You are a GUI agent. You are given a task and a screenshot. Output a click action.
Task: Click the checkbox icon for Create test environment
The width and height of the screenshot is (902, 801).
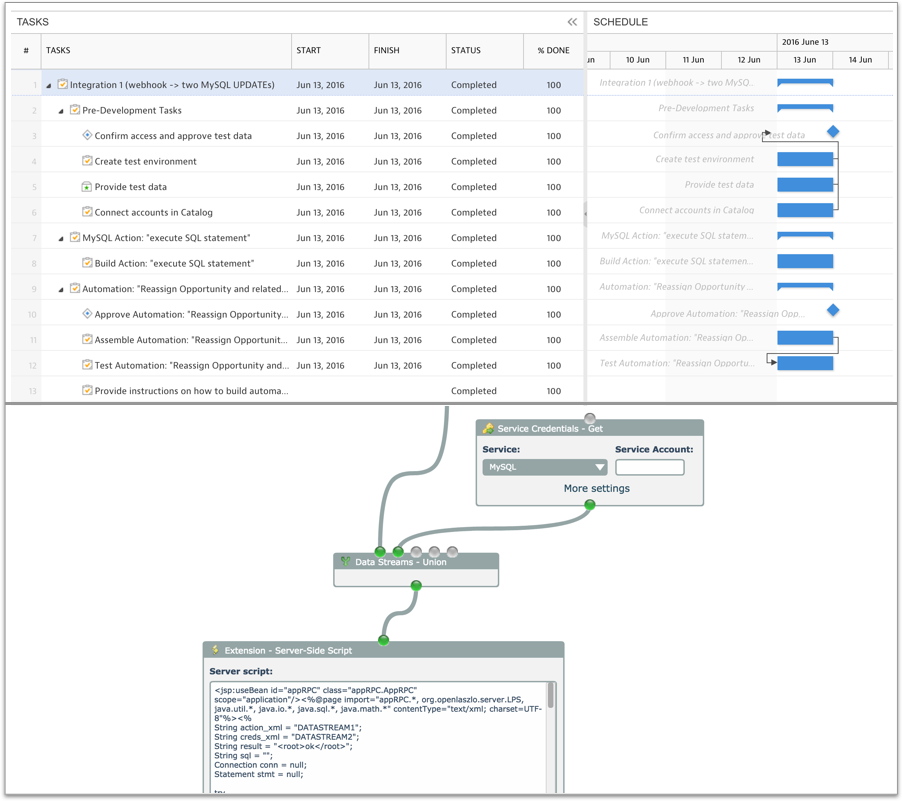click(x=87, y=161)
